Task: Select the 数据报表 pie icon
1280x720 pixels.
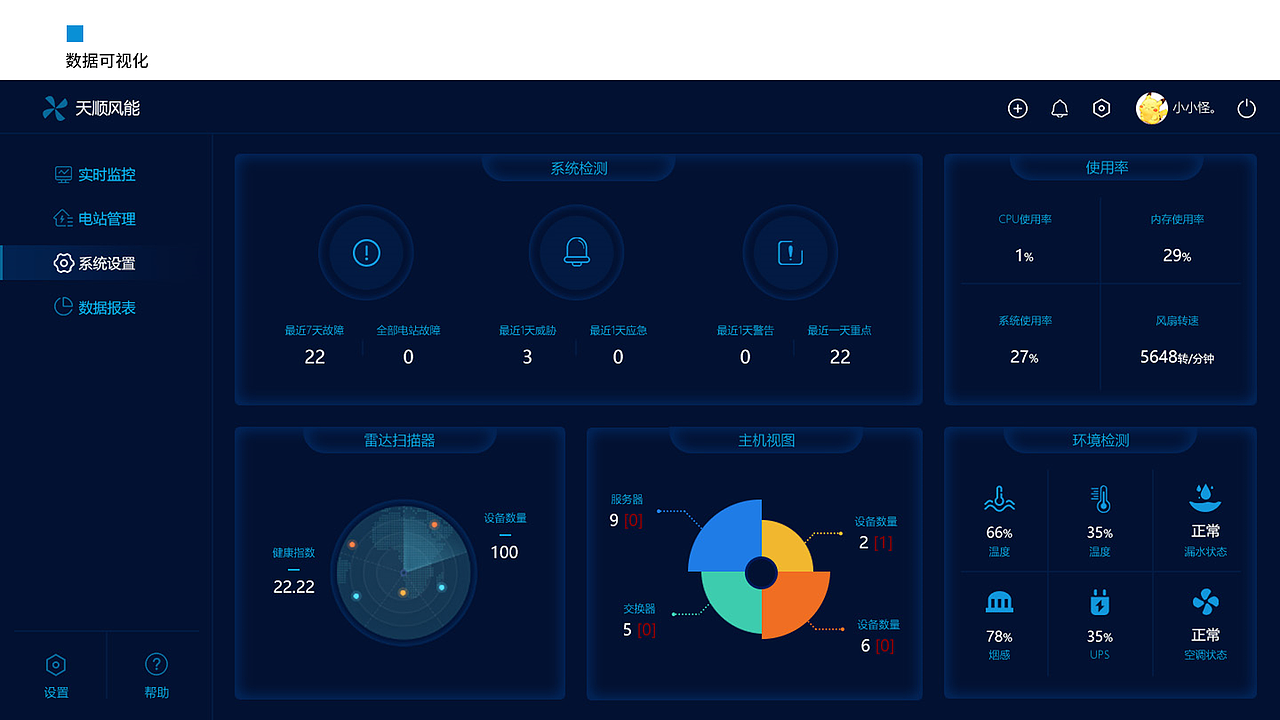Action: tap(63, 307)
